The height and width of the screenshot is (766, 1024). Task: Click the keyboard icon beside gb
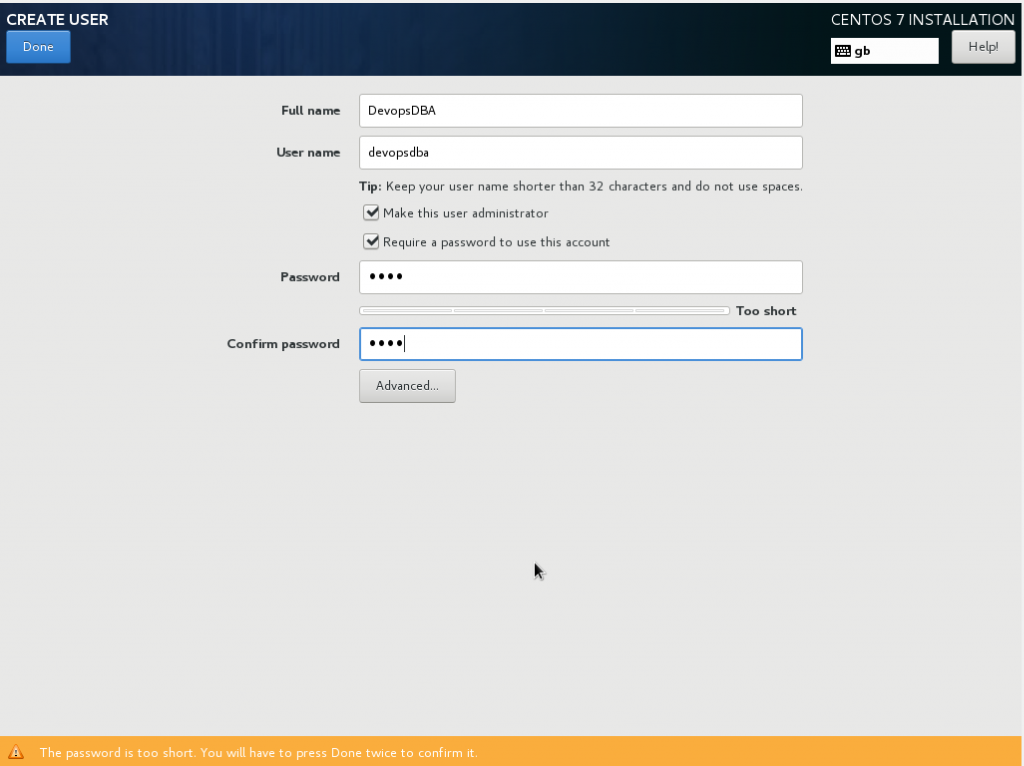[x=843, y=51]
